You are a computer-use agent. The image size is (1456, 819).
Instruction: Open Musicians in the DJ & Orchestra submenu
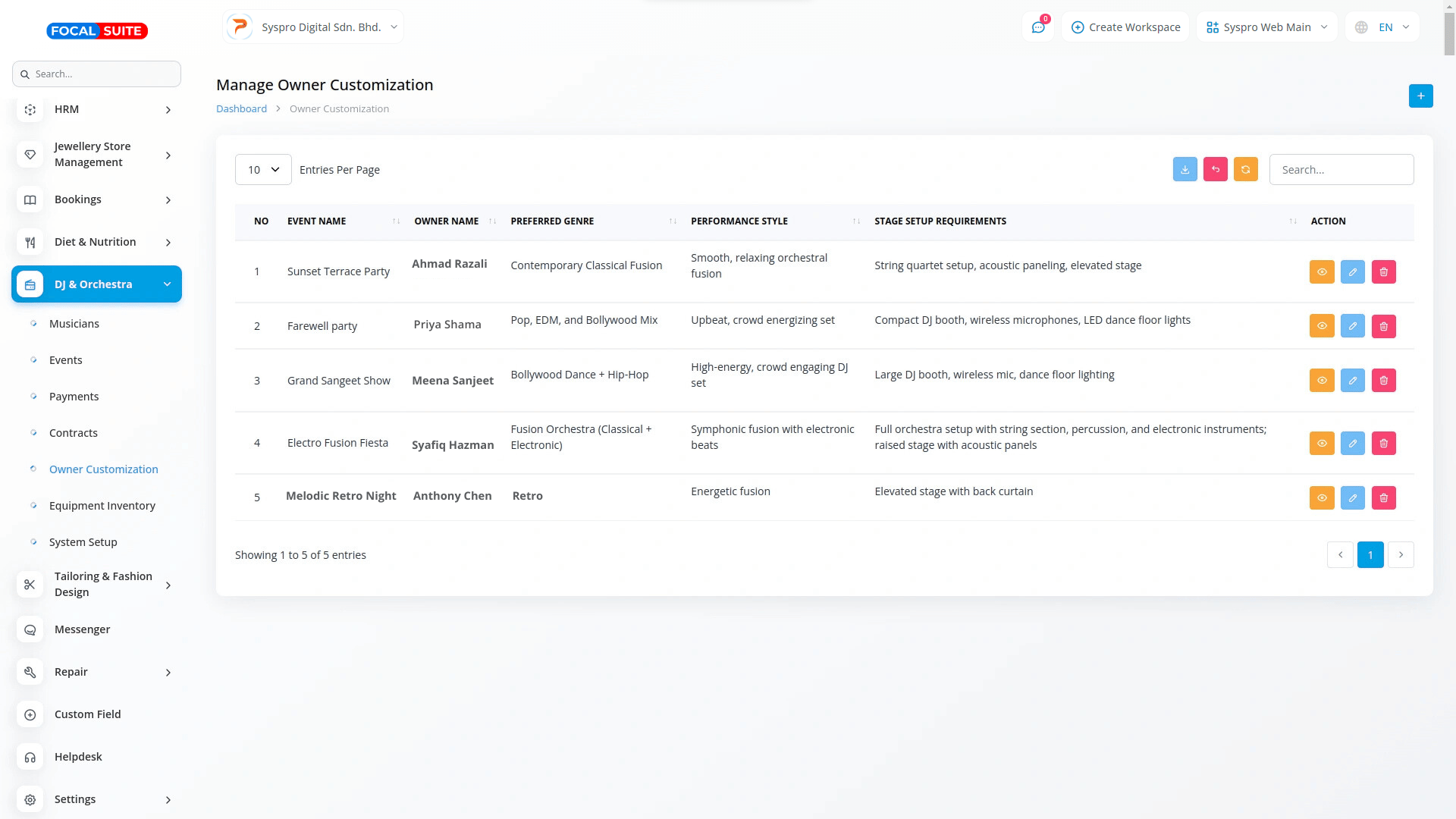pyautogui.click(x=74, y=324)
